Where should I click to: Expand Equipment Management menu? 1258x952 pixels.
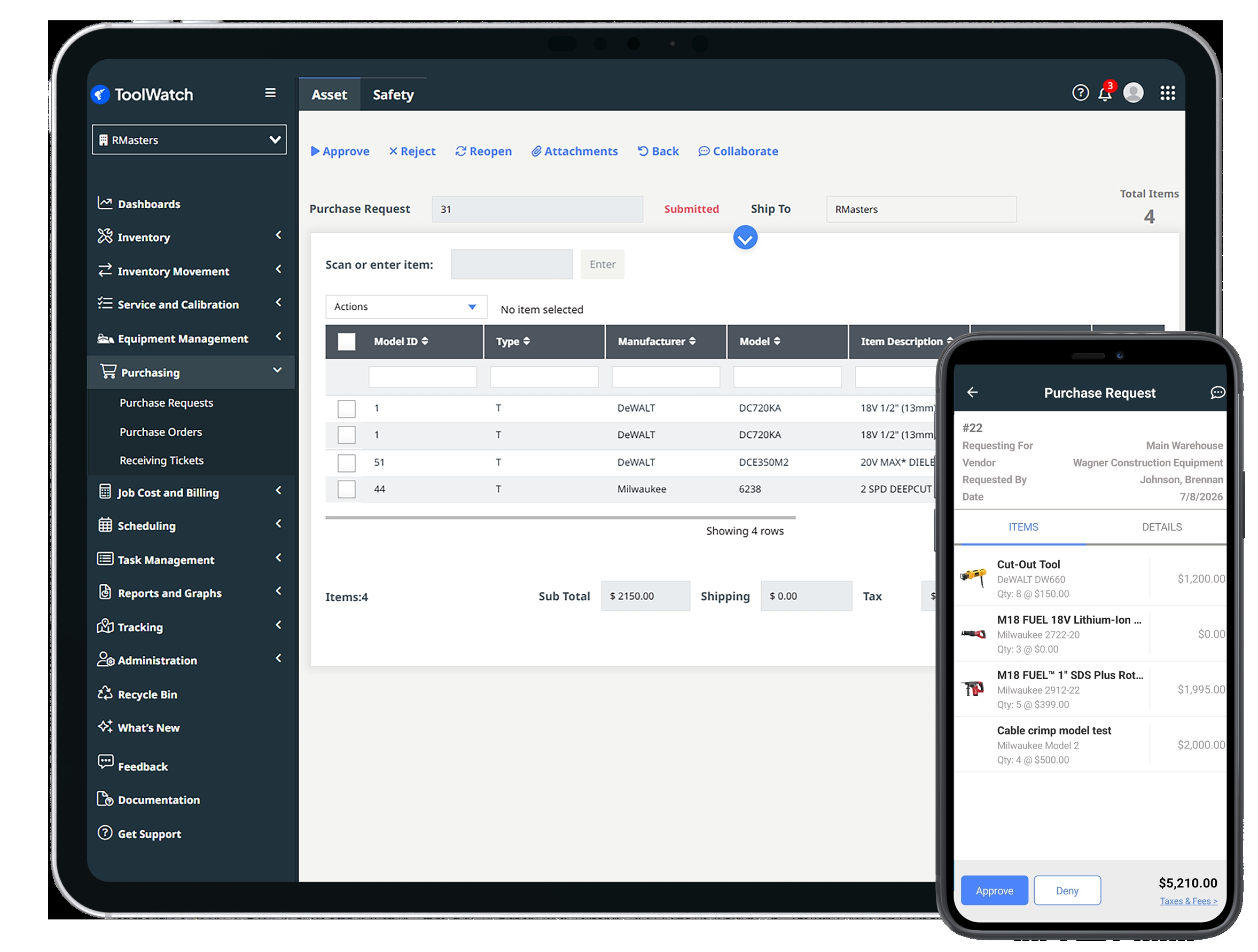(279, 337)
